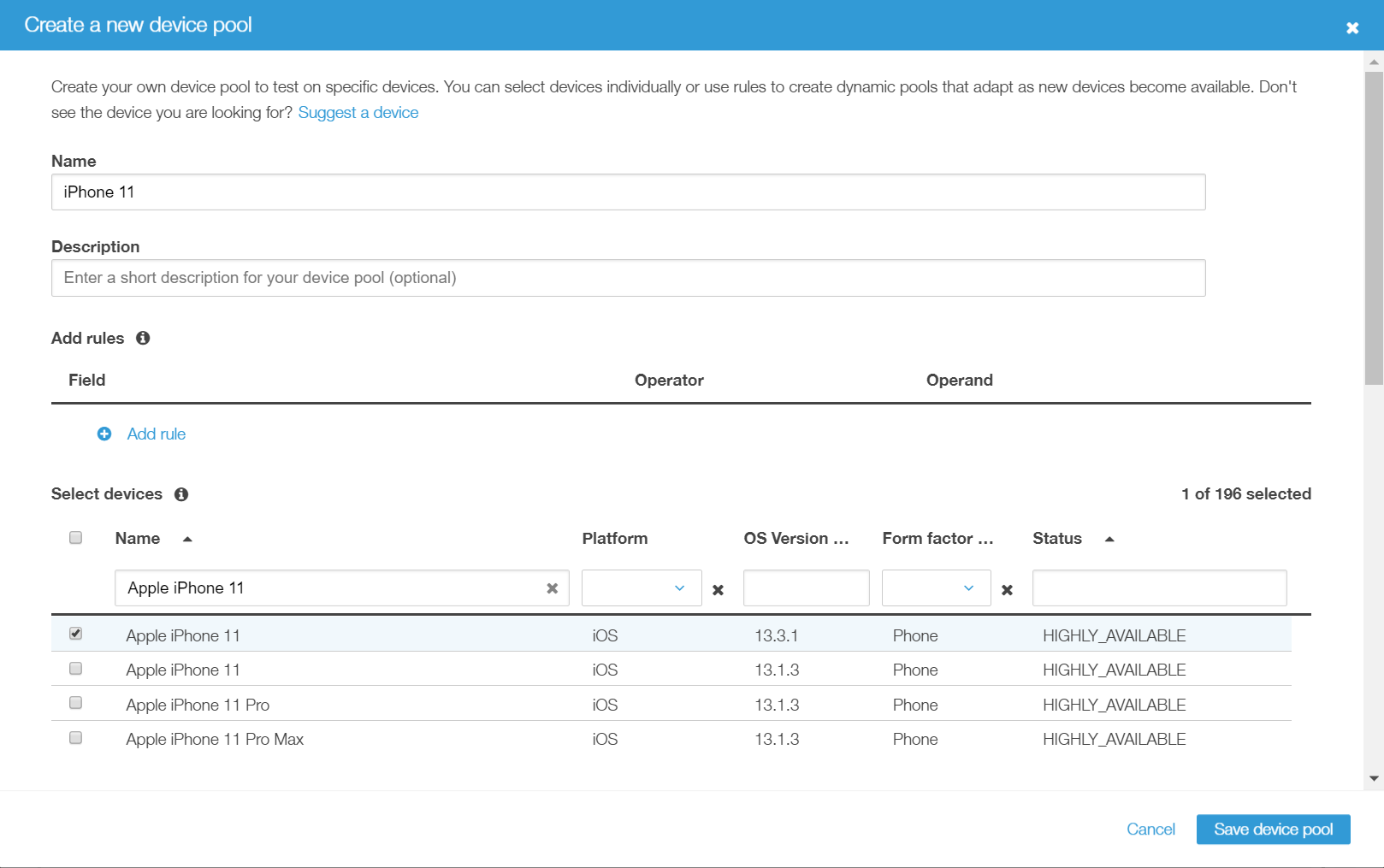Click the Status column sort arrow
The image size is (1384, 868).
1109,539
